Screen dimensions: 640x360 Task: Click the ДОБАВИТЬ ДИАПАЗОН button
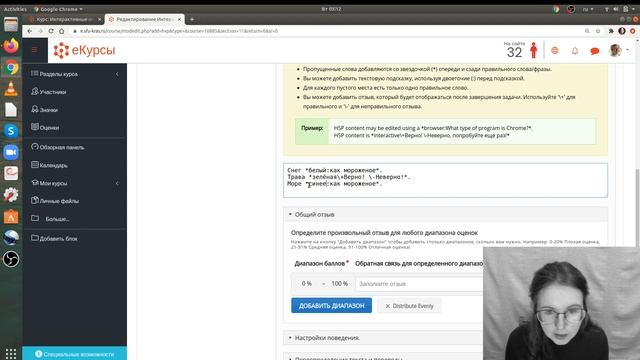click(331, 306)
